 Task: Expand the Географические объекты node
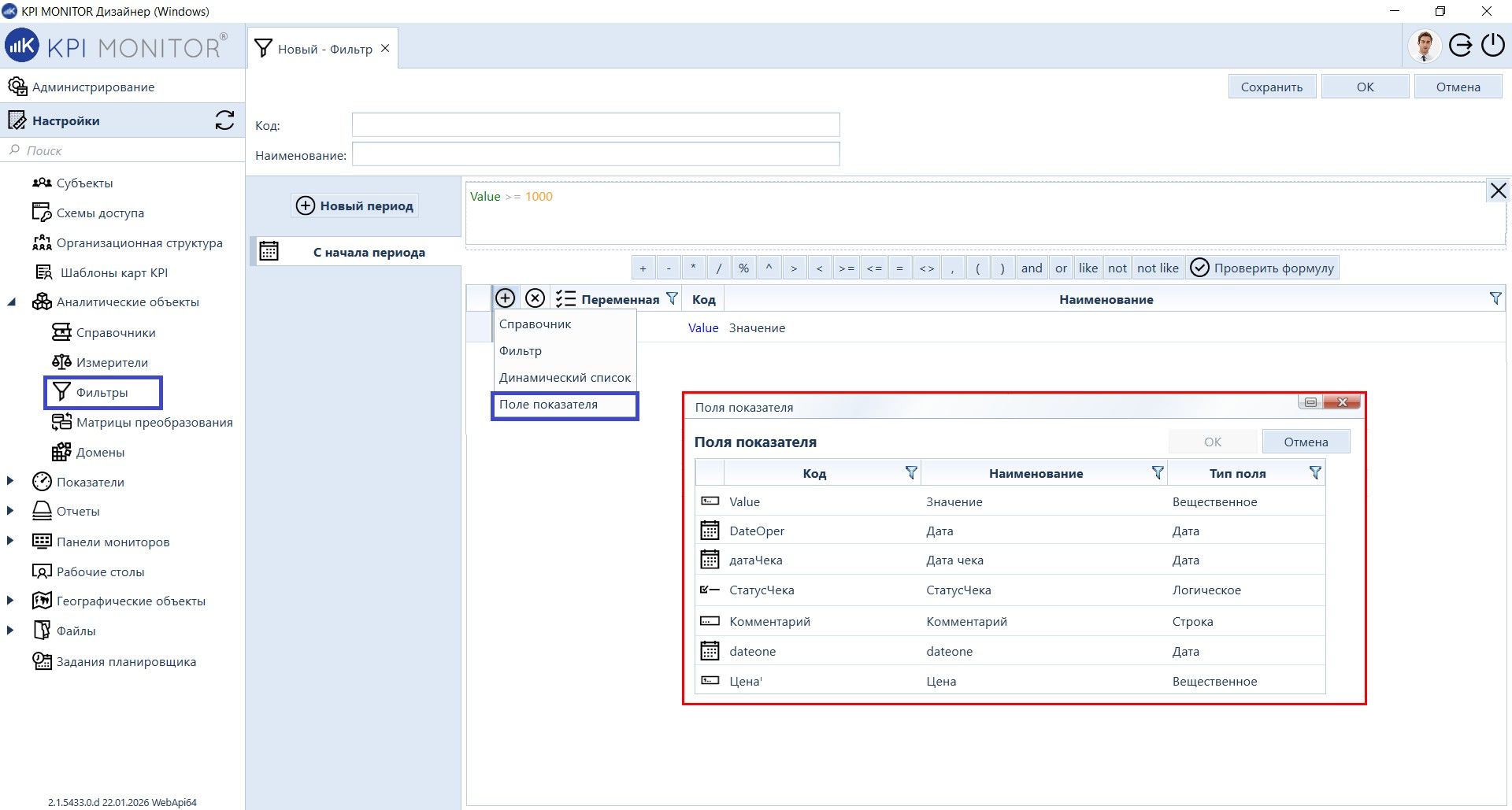tap(10, 601)
